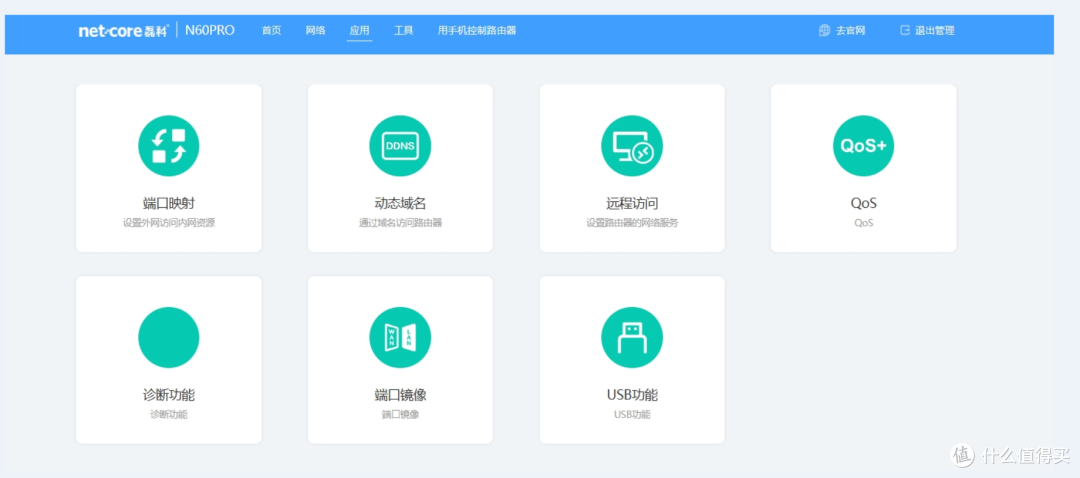
Task: Click the 远程访问 card title
Action: 632,203
